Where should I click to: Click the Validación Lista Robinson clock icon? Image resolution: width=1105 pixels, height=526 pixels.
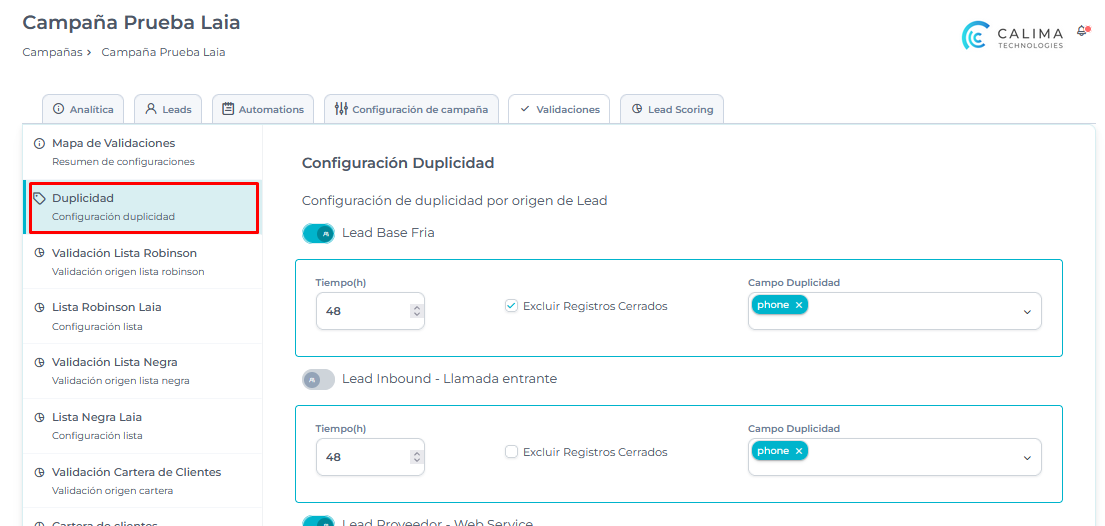pos(40,253)
